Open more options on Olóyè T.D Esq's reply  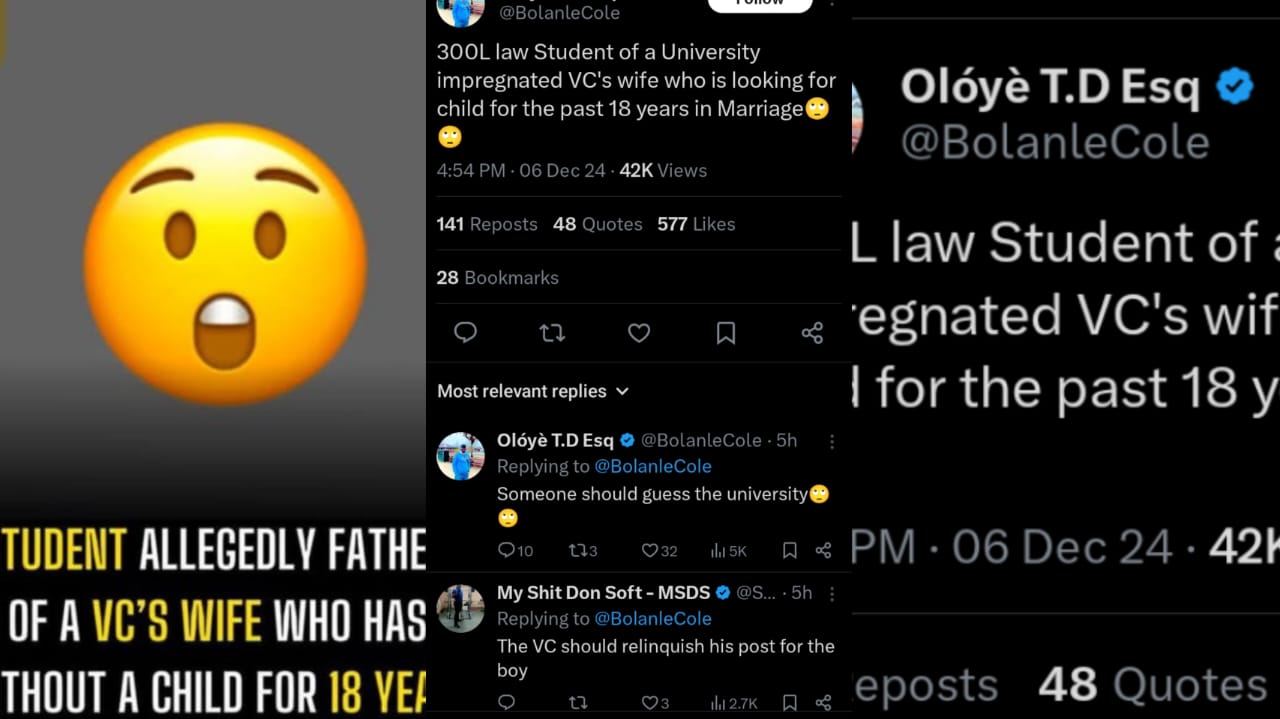(x=831, y=441)
